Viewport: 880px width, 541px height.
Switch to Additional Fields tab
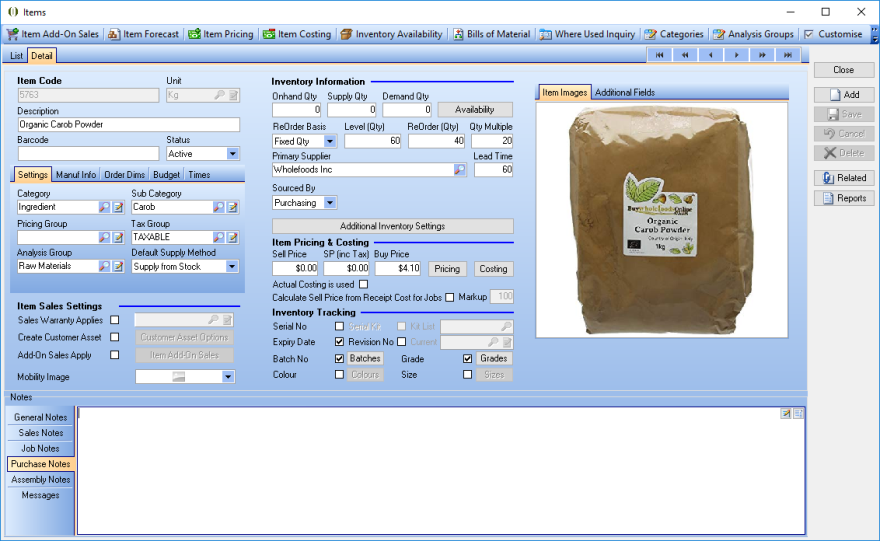[x=625, y=93]
